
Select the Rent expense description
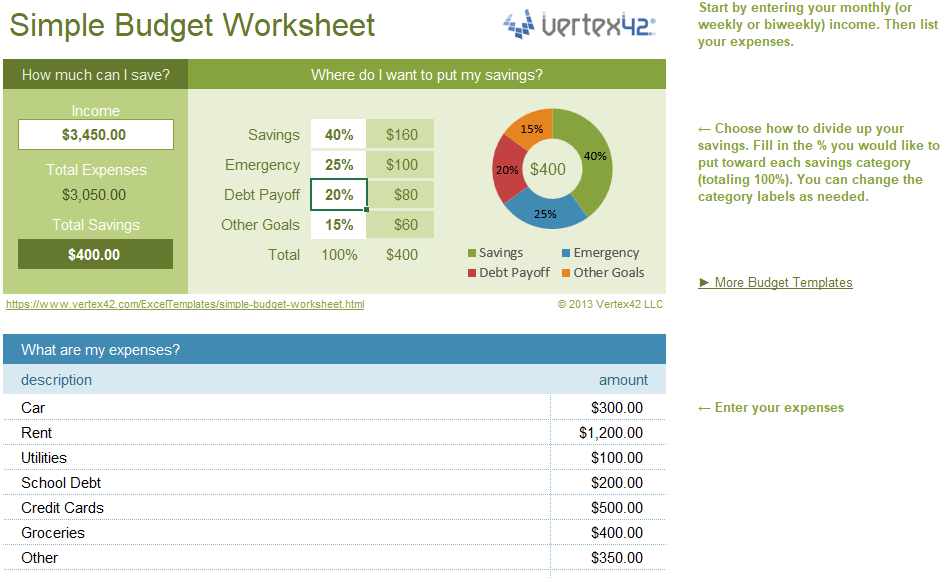pos(36,433)
